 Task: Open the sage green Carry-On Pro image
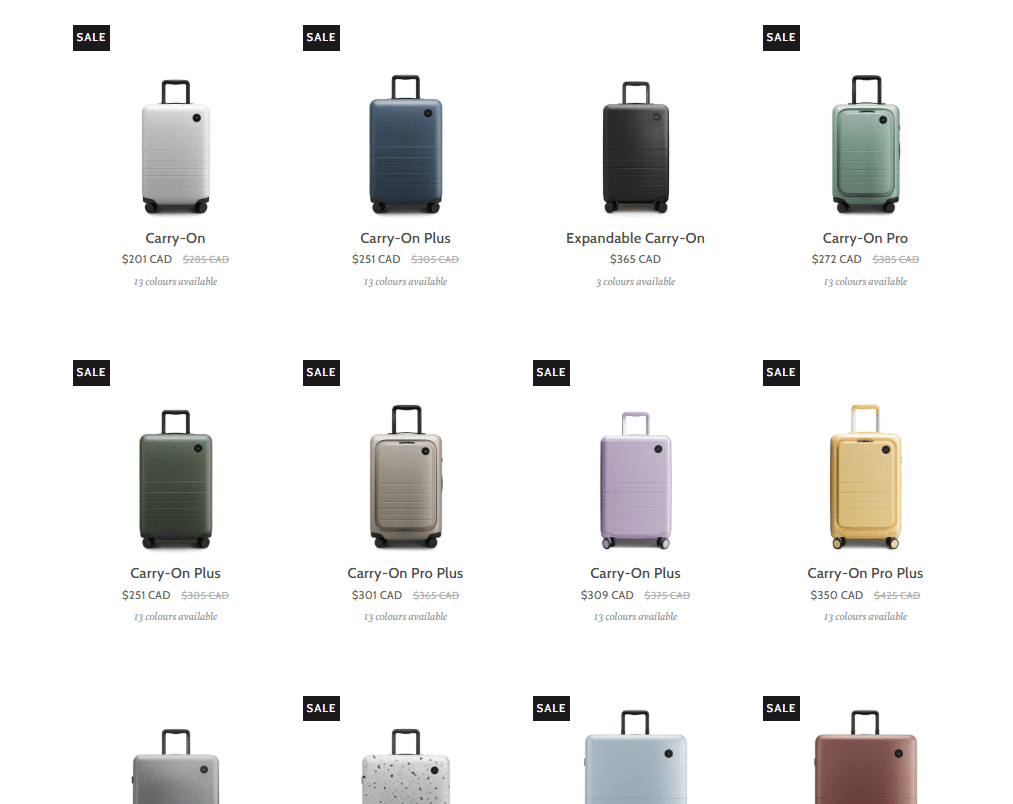coord(866,144)
